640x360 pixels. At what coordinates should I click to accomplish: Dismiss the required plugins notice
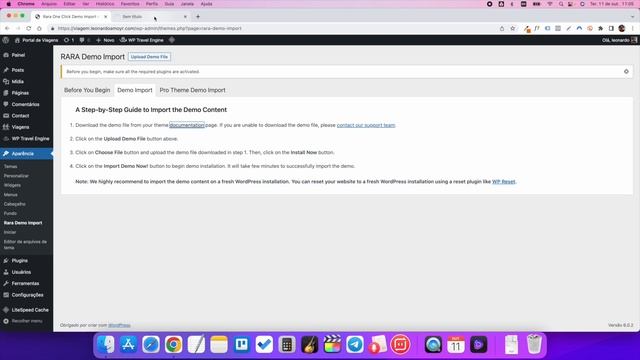pos(626,71)
